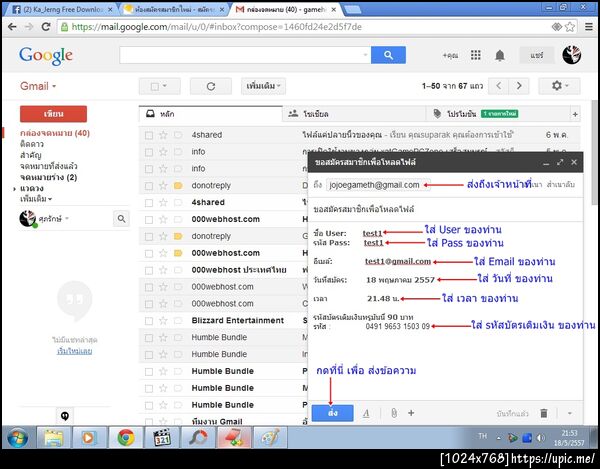Open the Hangouts quote icon at sidebar bottom
This screenshot has width=600, height=469.
pyautogui.click(x=65, y=415)
